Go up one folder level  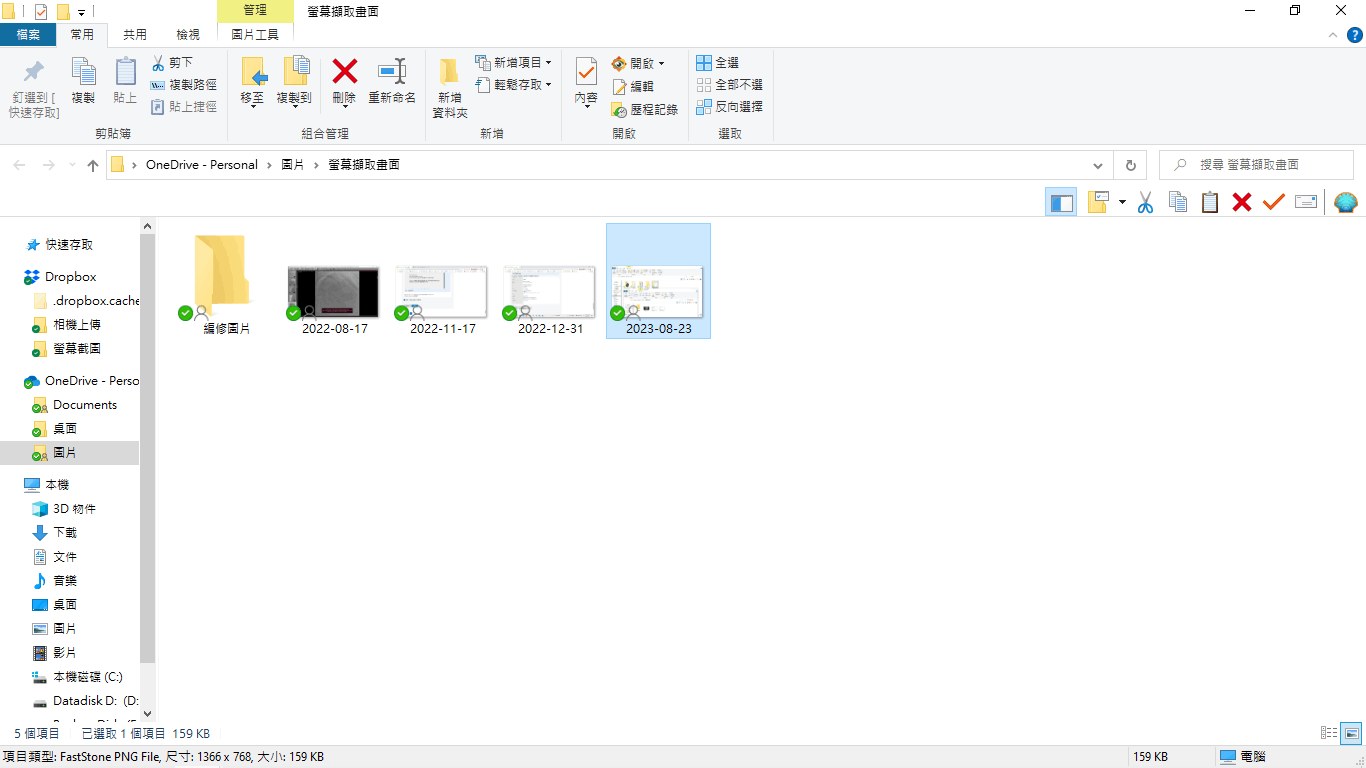[93, 165]
